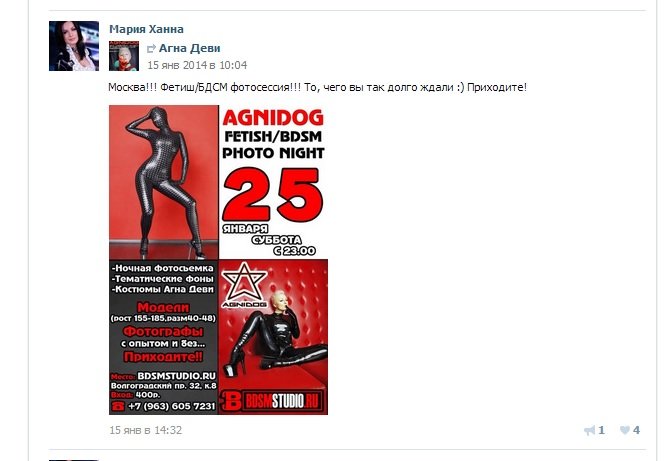Click the share count number 1
This screenshot has width=668, height=461.
(601, 430)
